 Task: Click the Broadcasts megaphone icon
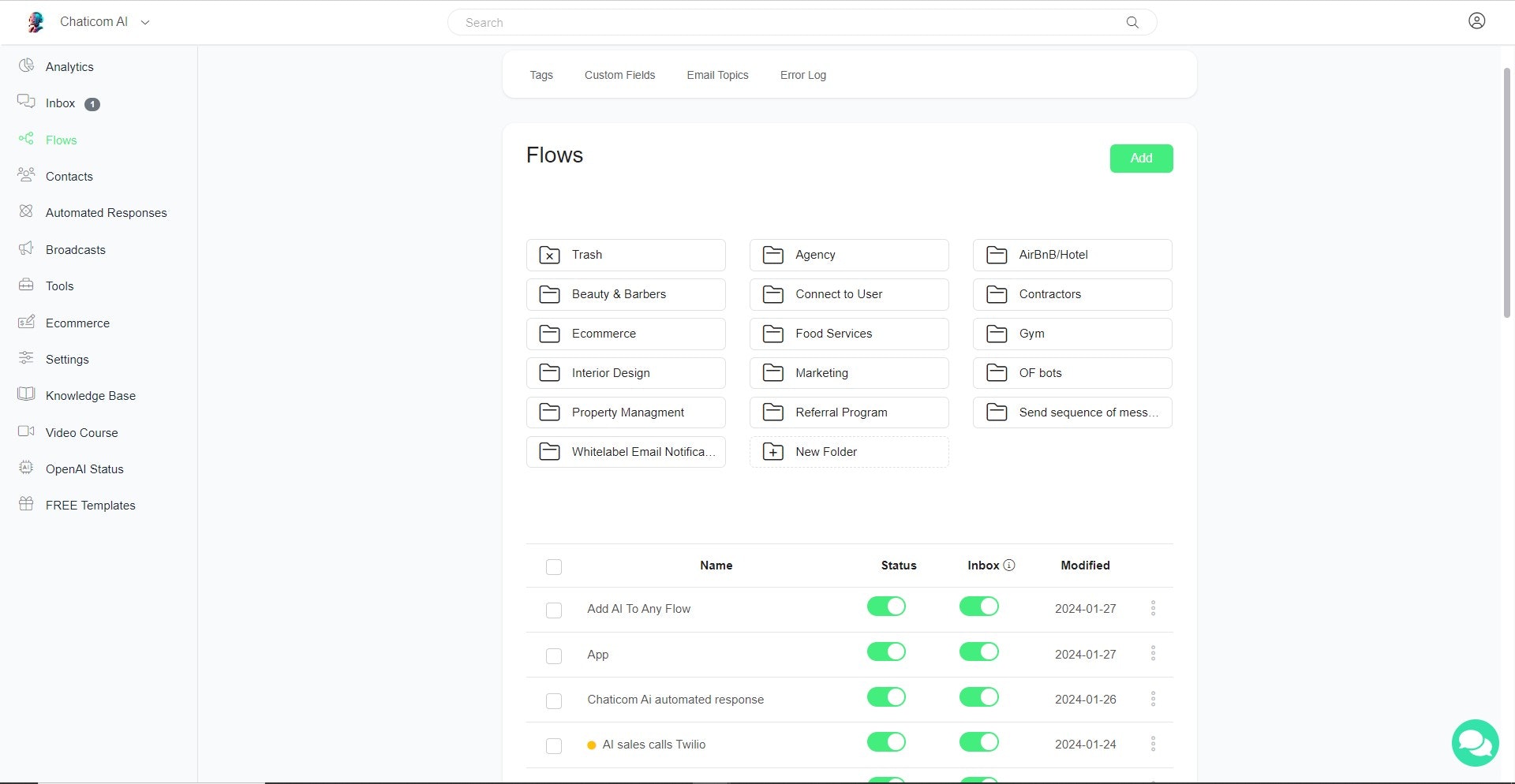click(27, 249)
